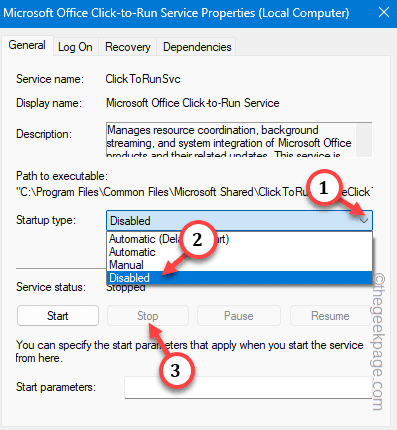The image size is (397, 430).
Task: Open the Recovery tab
Action: click(128, 47)
